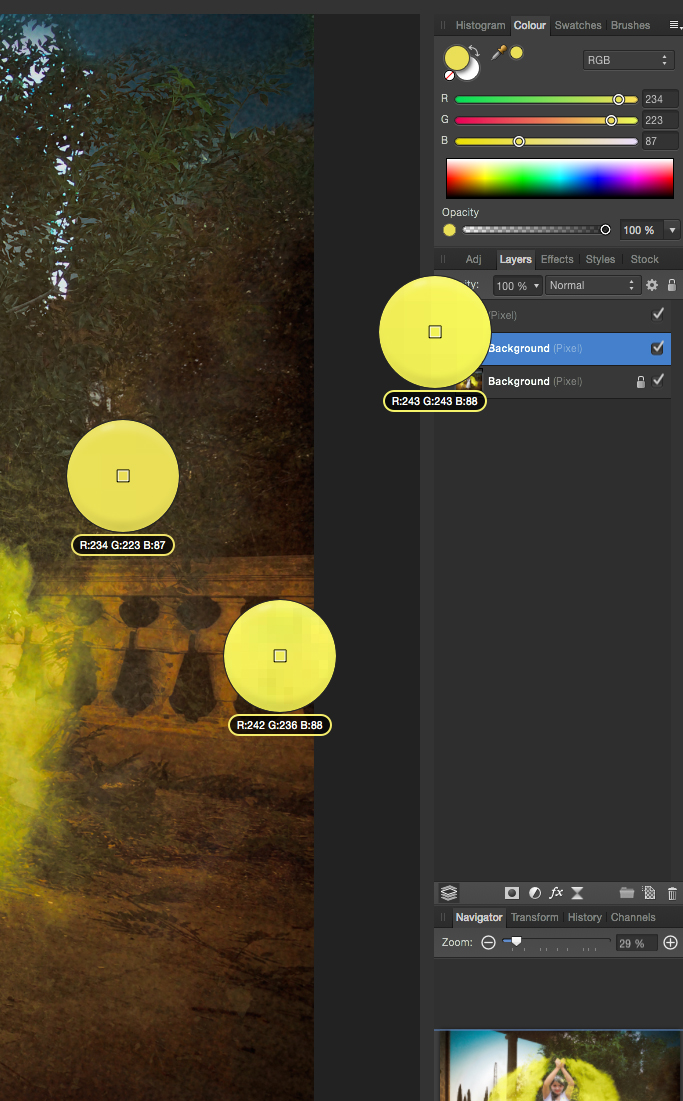683x1101 pixels.
Task: Edit the G value field showing 223
Action: tap(660, 120)
